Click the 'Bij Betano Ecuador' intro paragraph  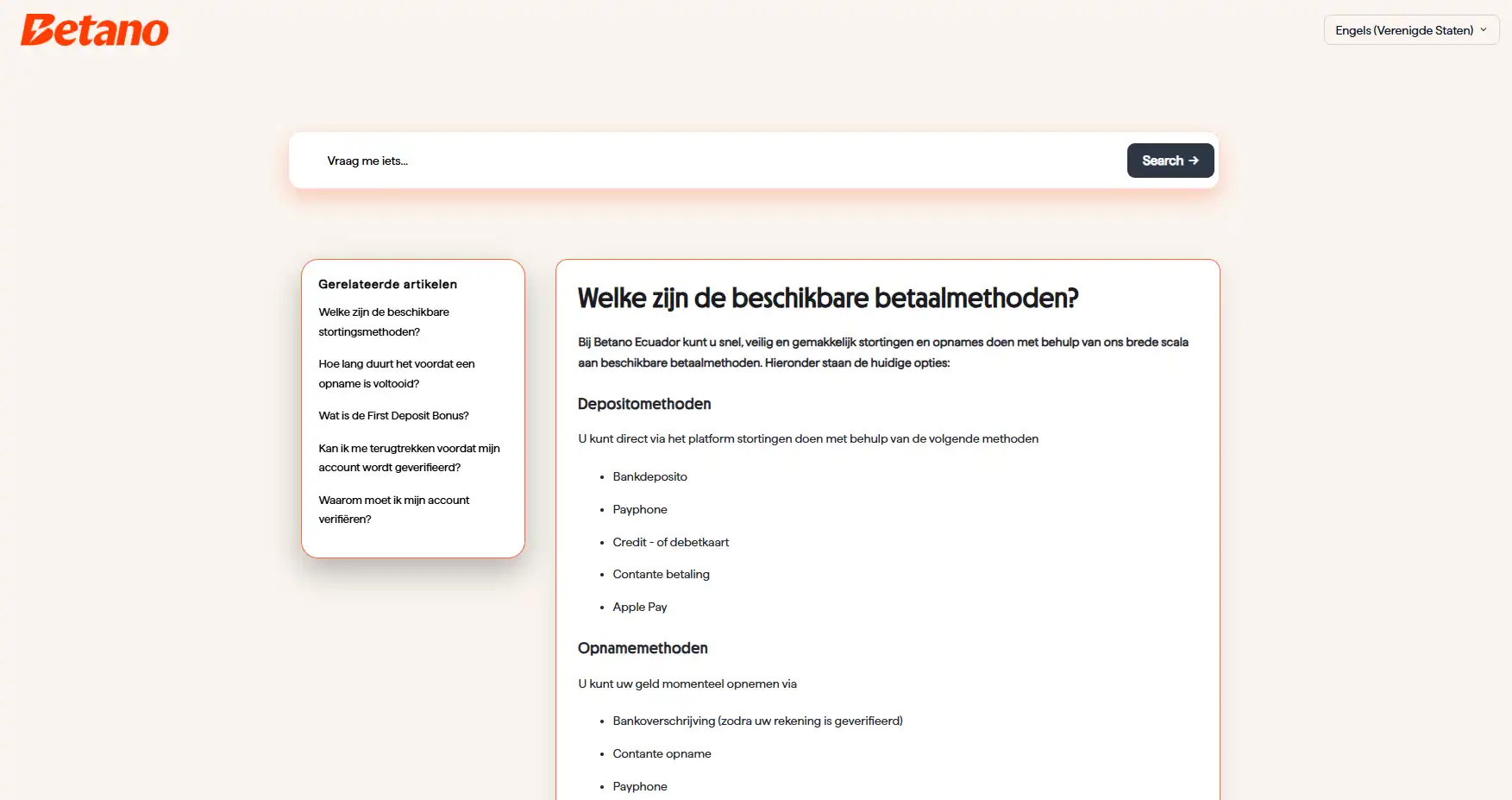click(883, 352)
